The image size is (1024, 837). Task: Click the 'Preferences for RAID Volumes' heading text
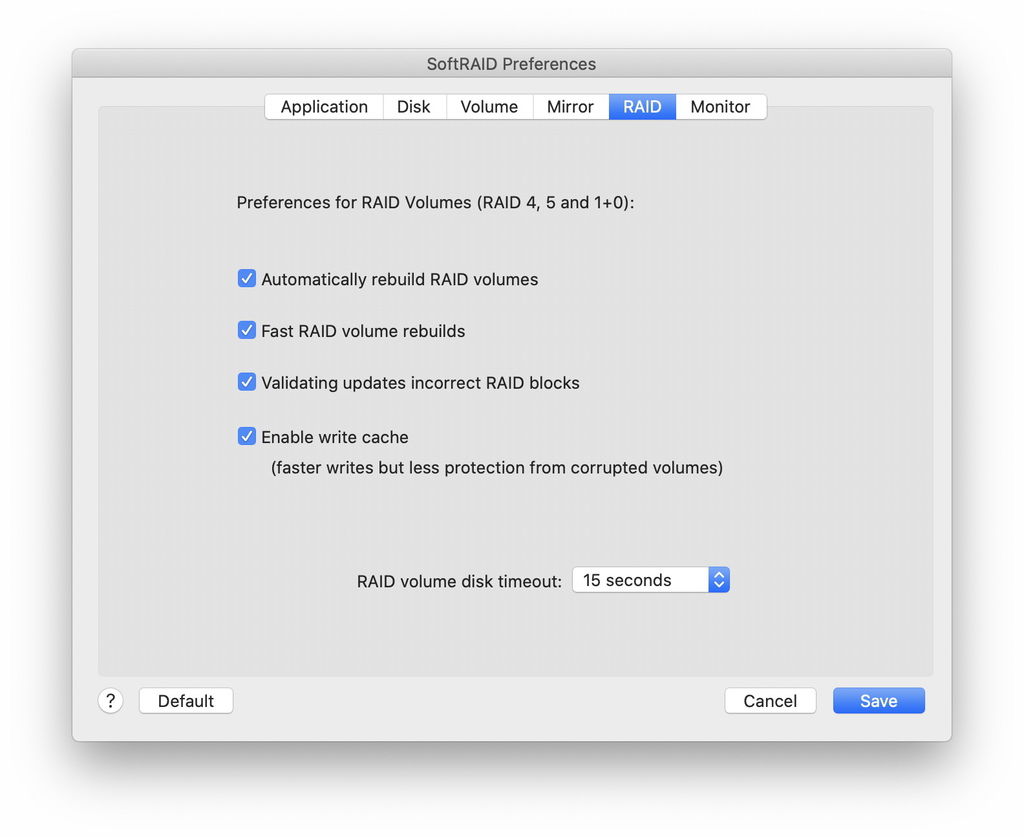click(x=435, y=202)
